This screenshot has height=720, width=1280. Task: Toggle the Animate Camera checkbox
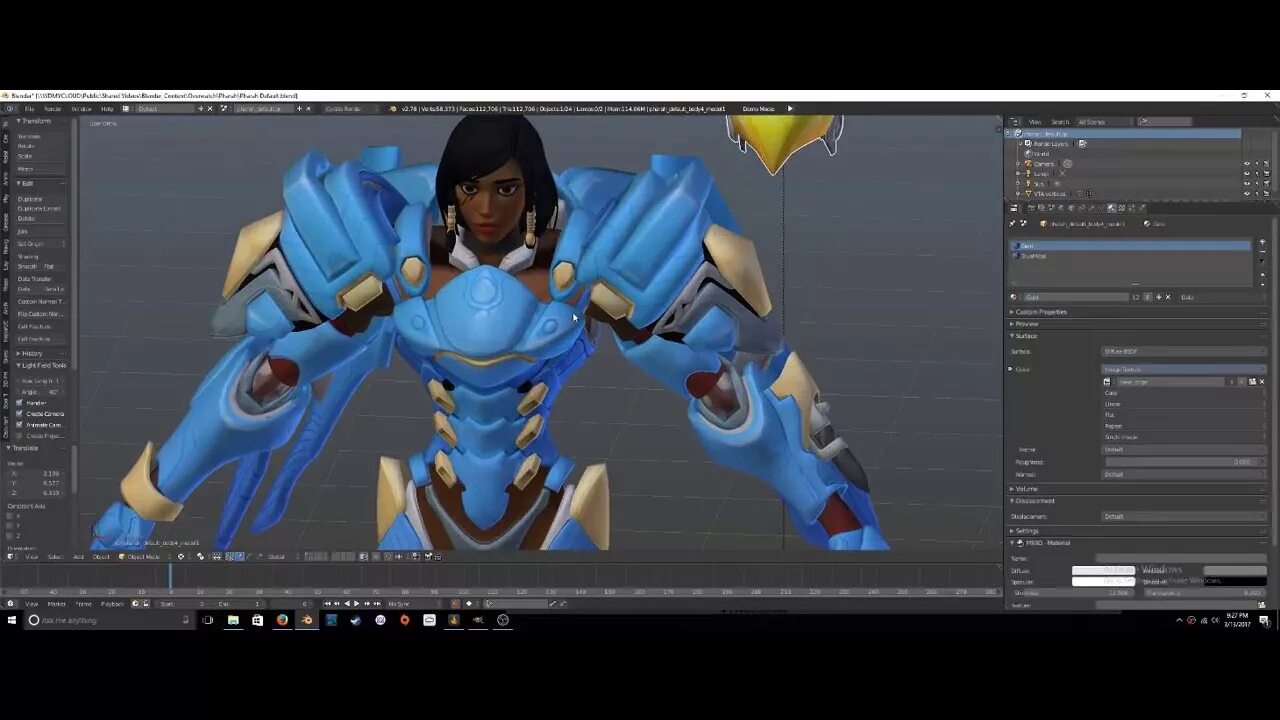pos(19,425)
